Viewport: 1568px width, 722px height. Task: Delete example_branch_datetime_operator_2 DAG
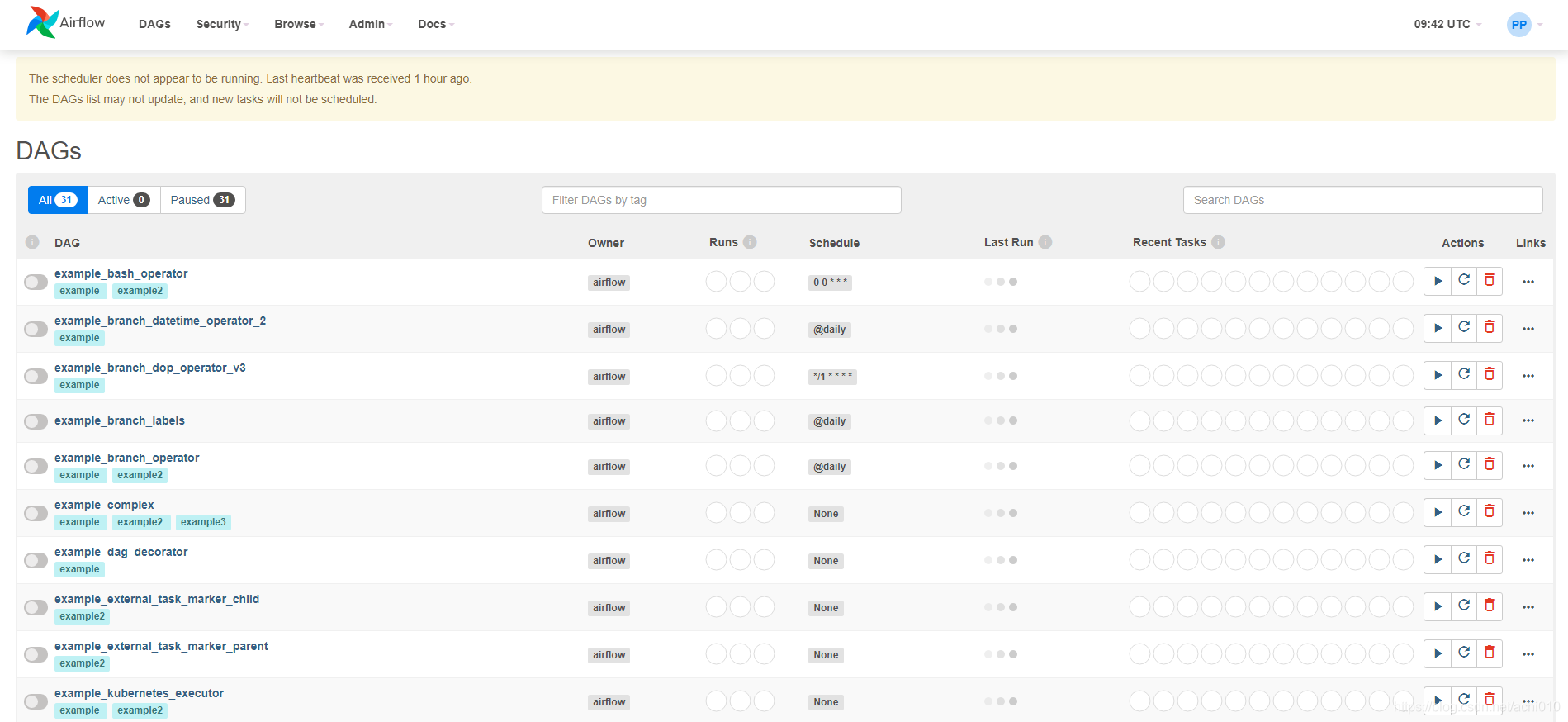[x=1490, y=328]
